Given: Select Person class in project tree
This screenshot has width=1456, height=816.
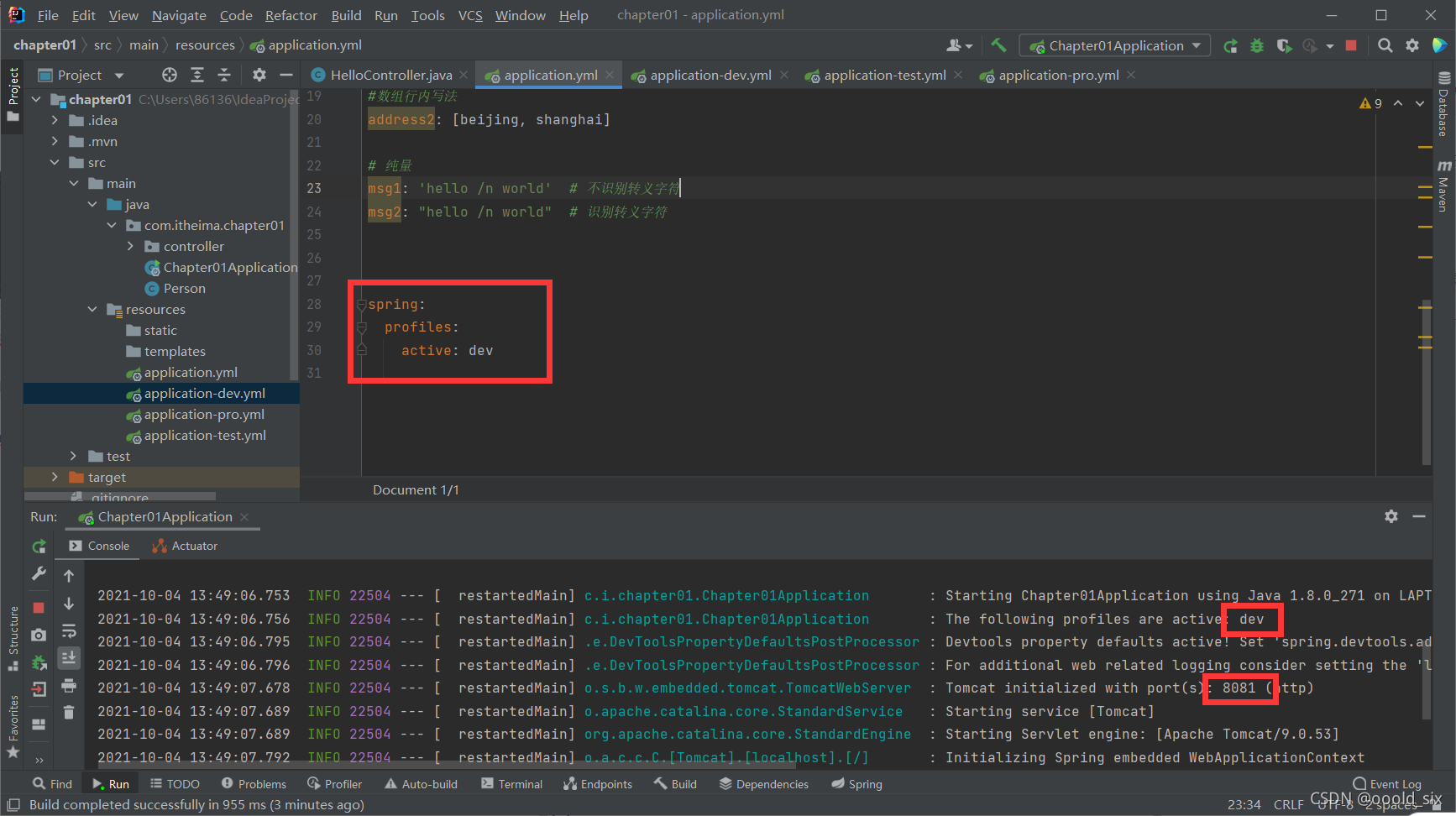Looking at the screenshot, I should pos(184,288).
